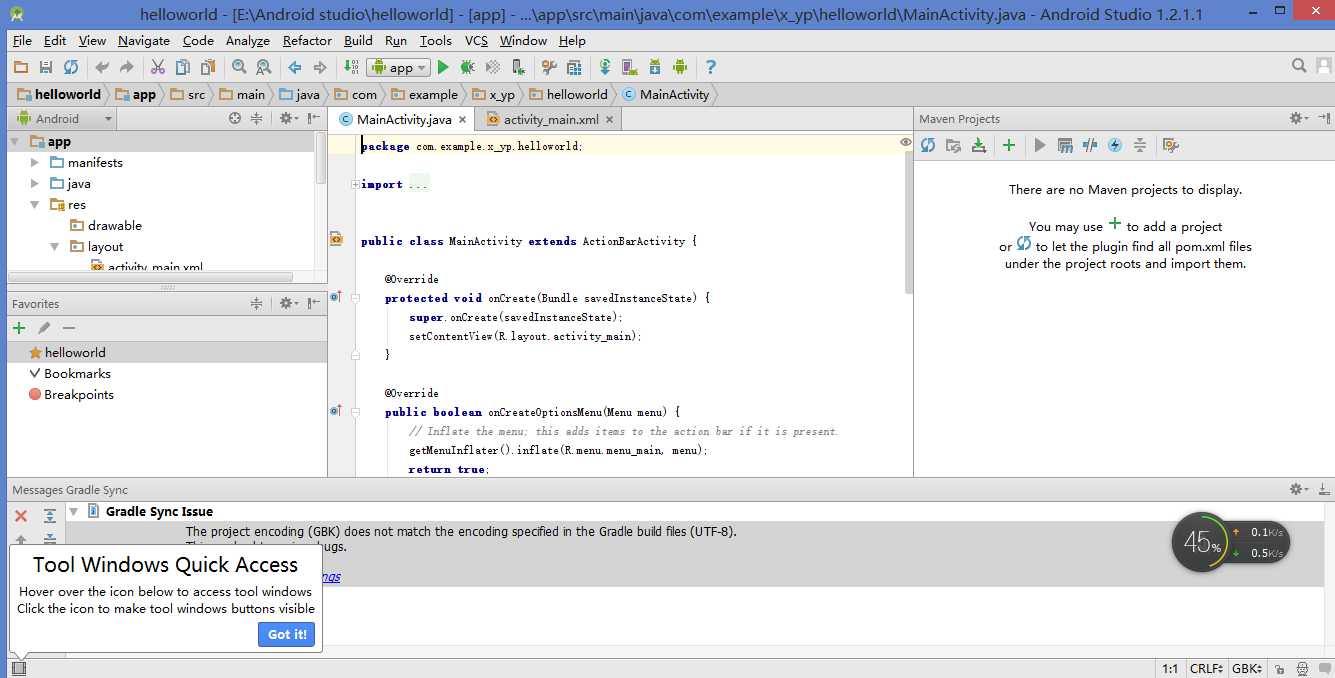Viewport: 1335px width, 678px height.
Task: Click Attach debugger to Android process icon
Action: [517, 67]
